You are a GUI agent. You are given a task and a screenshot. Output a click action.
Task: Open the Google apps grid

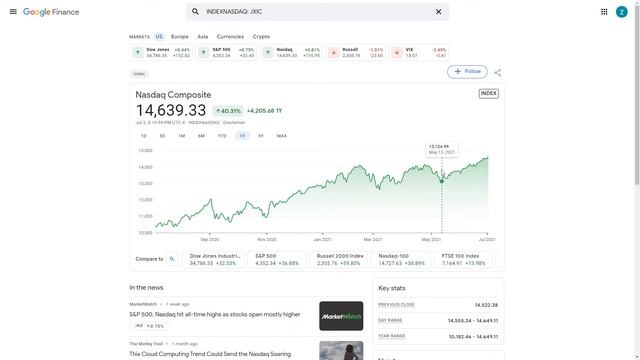(604, 12)
